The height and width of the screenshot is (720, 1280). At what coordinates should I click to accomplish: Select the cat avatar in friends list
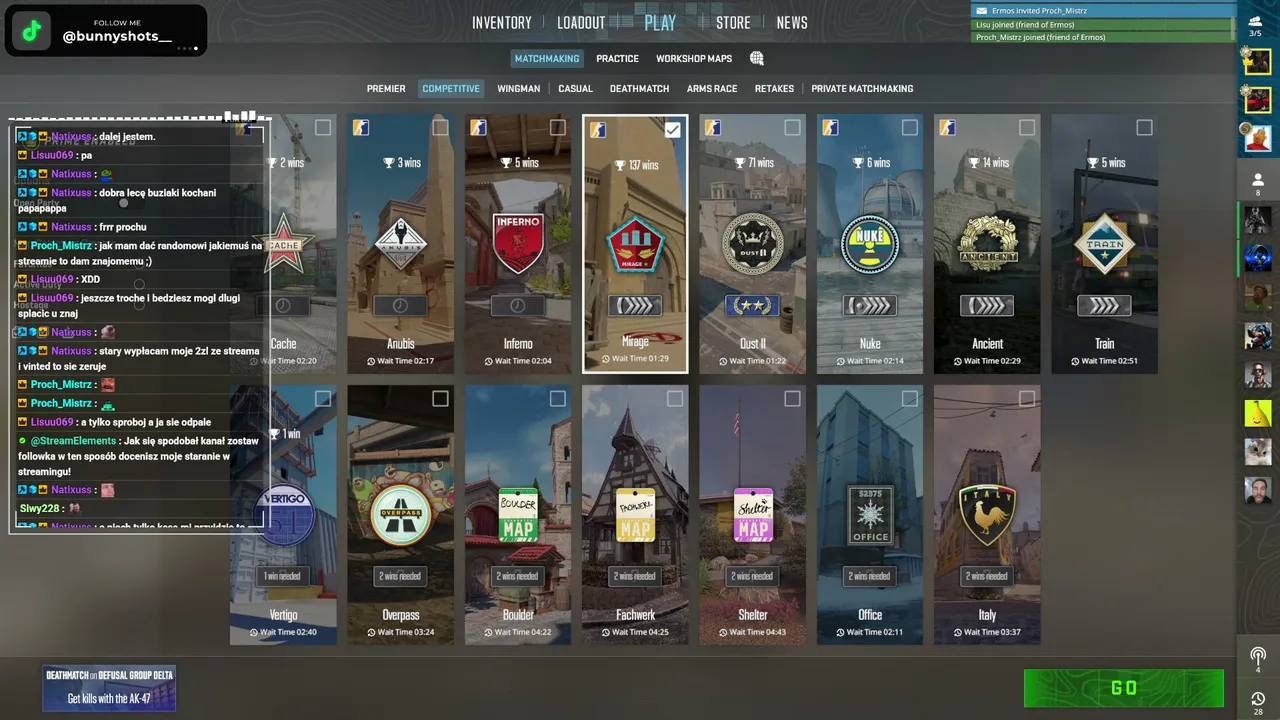(1258, 452)
